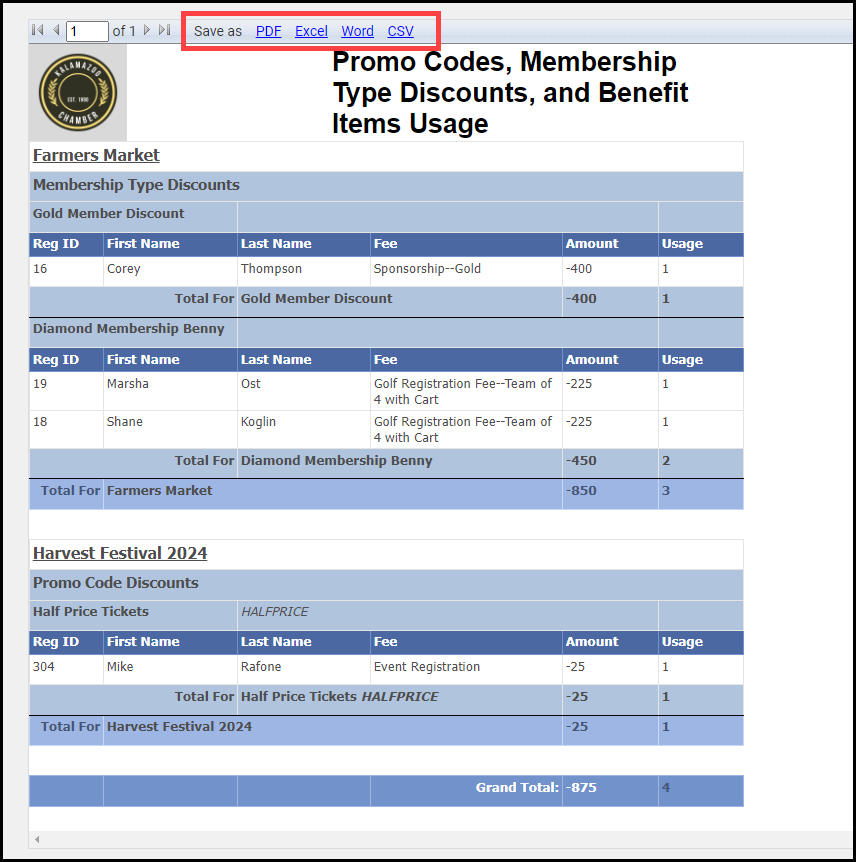Click the HALFPRICE promo code text
This screenshot has width=856, height=862.
pos(275,612)
